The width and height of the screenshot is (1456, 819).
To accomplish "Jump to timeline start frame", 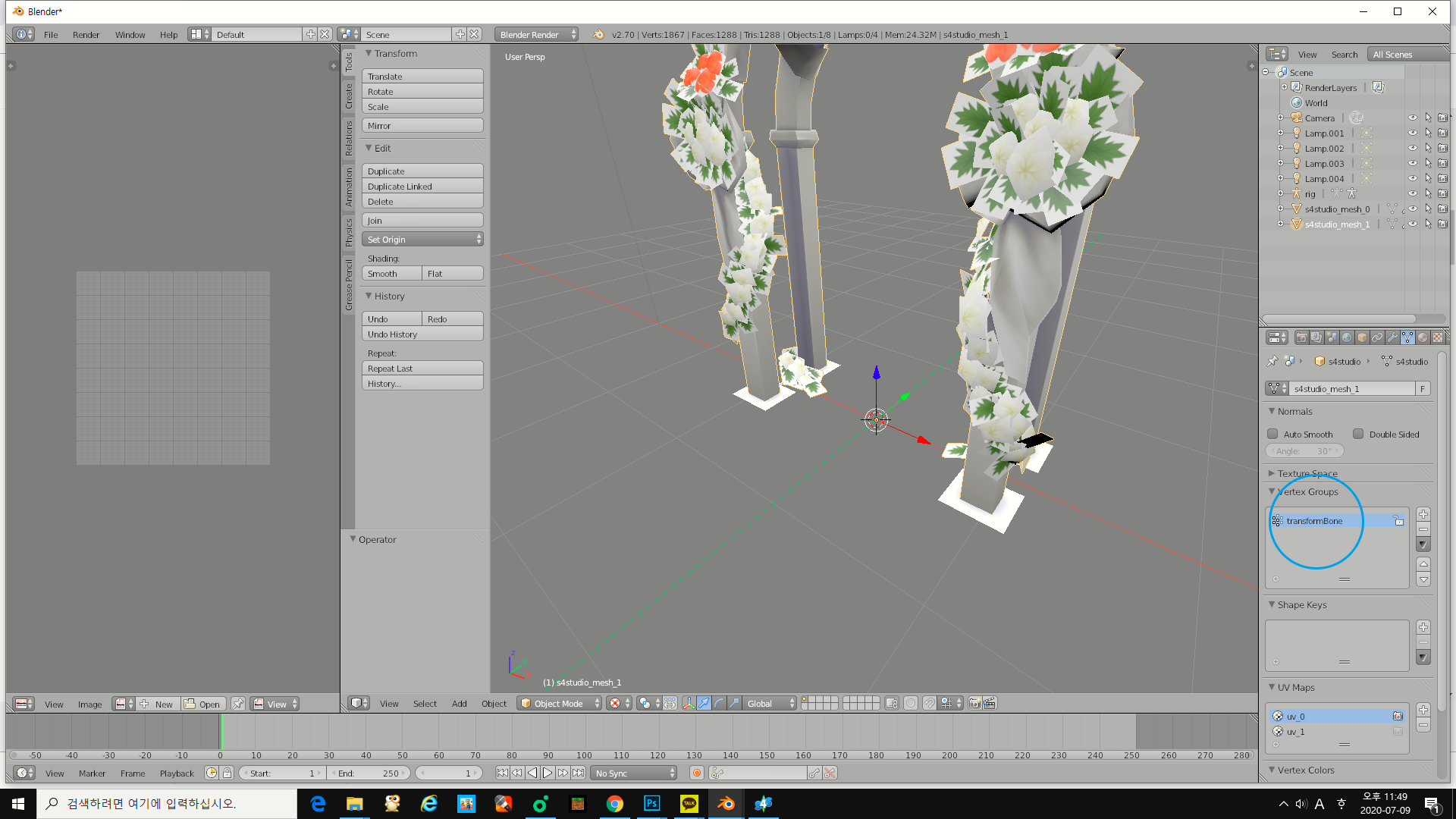I will click(502, 773).
